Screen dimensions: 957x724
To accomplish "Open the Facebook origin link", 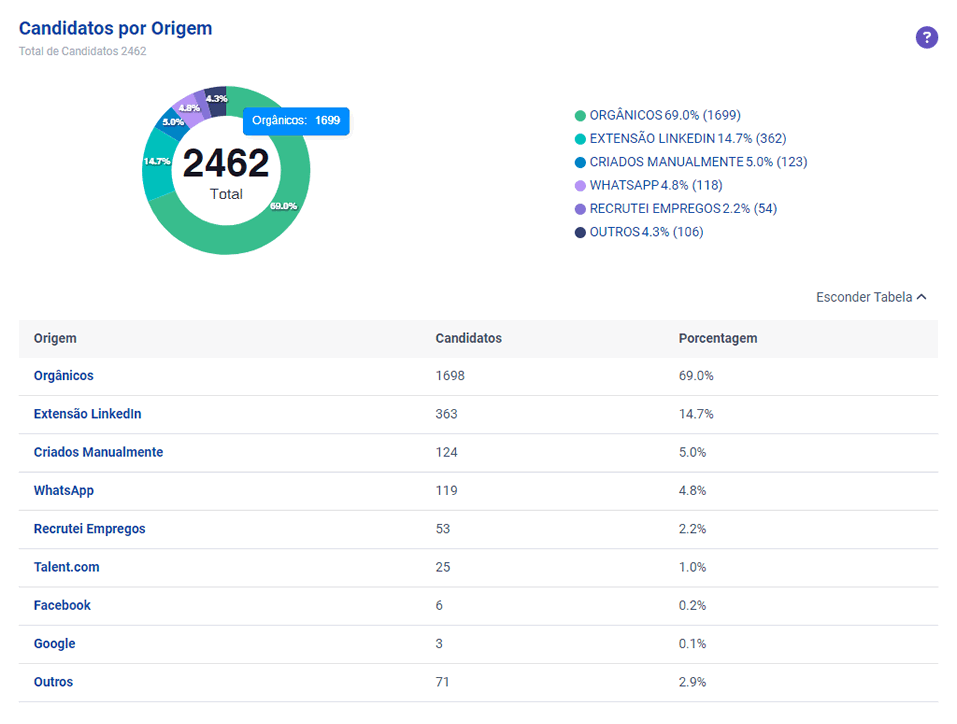I will 62,606.
